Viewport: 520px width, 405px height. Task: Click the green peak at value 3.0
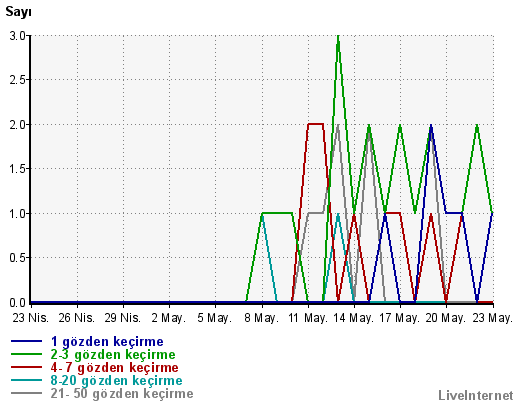[x=338, y=36]
